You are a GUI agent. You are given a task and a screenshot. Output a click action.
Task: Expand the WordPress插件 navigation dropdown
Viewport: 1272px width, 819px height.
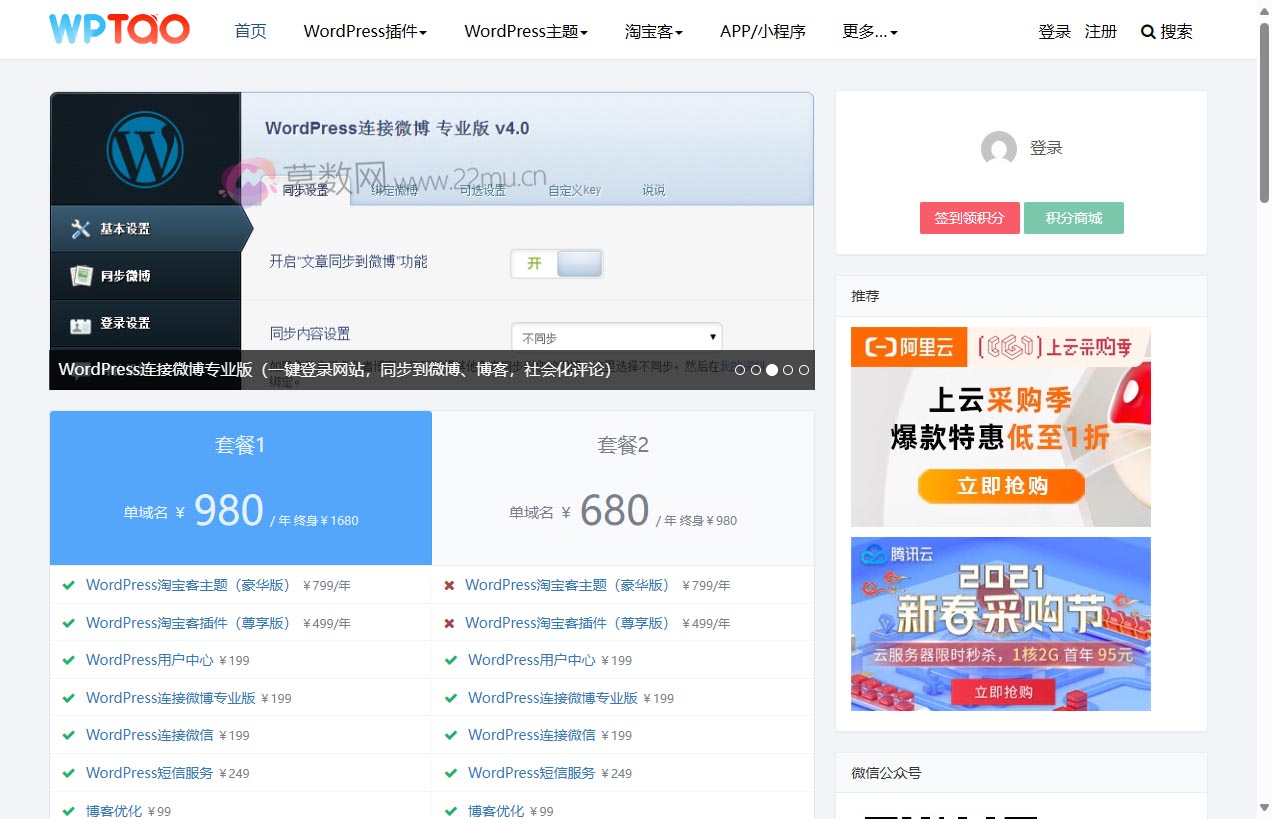(x=364, y=31)
